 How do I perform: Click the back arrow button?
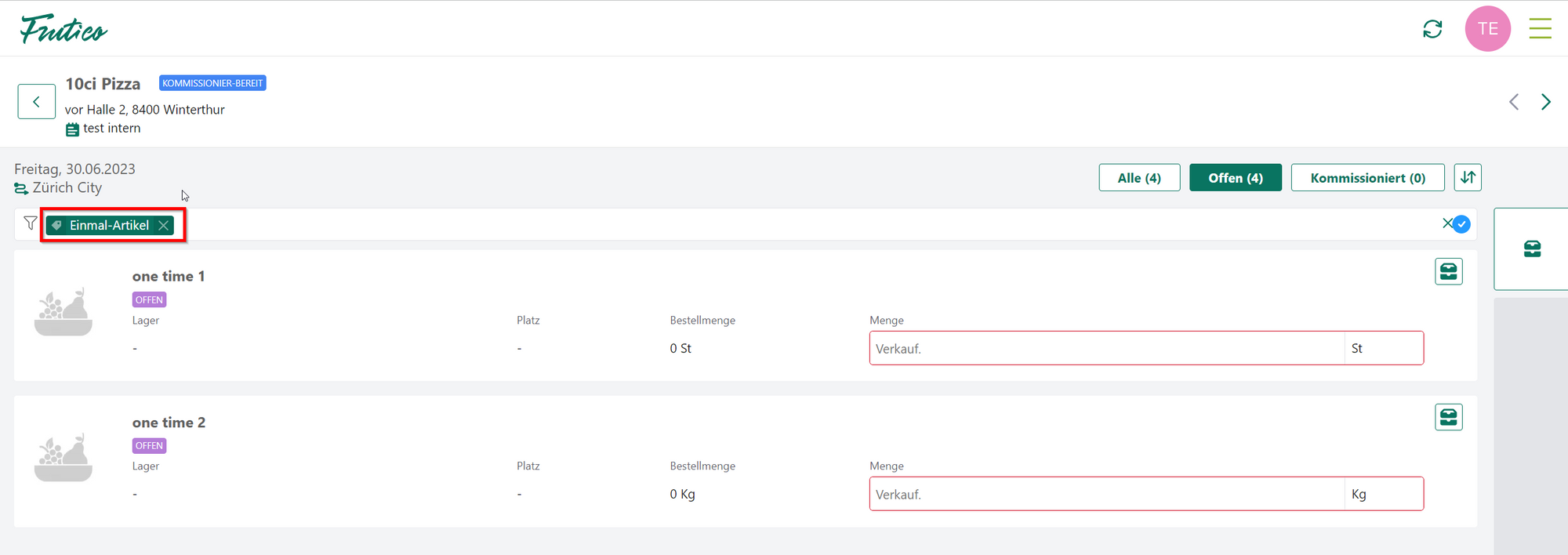tap(36, 102)
